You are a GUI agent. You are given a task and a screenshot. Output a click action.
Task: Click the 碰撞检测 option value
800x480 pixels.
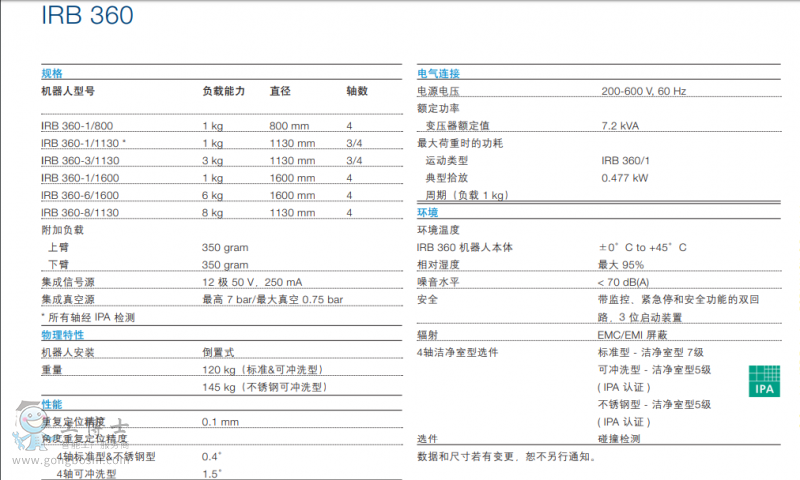[x=620, y=439]
